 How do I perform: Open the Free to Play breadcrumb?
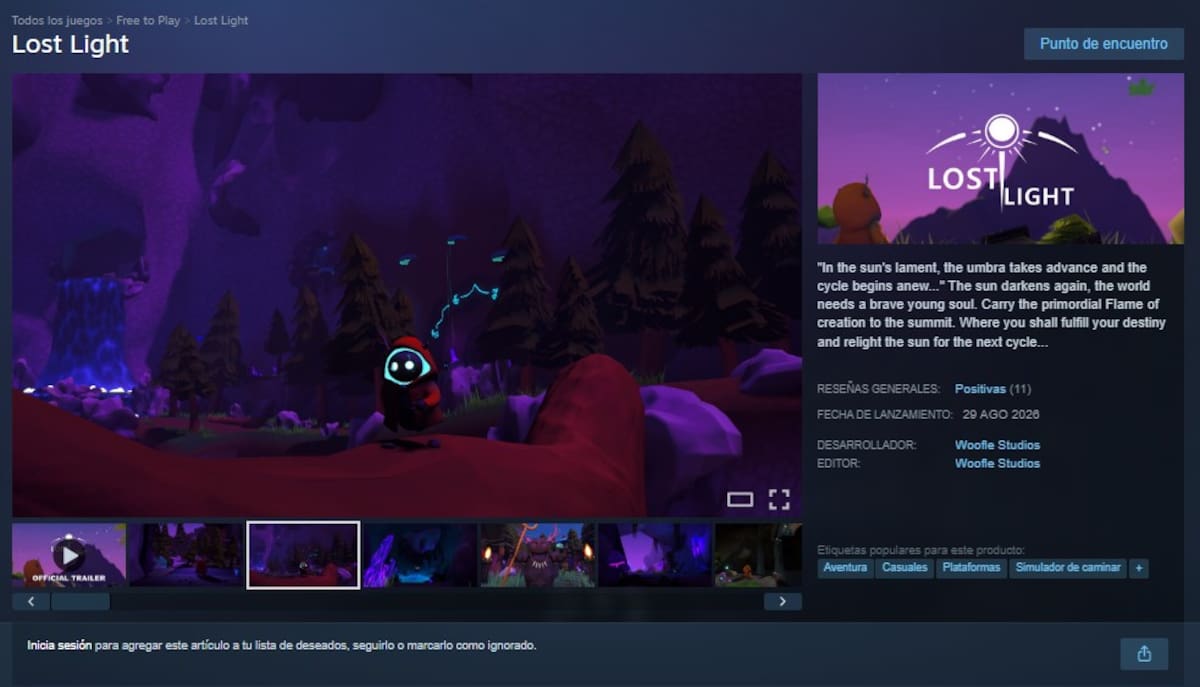pyautogui.click(x=149, y=20)
